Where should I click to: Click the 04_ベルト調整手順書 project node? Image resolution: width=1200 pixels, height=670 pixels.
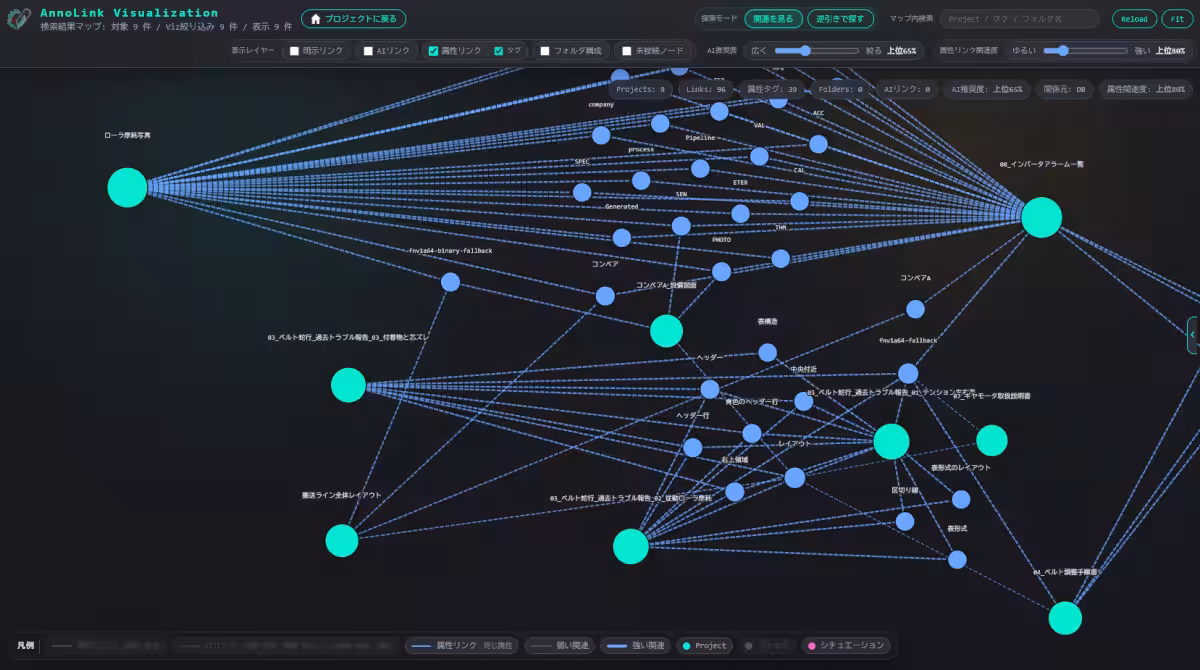(1065, 618)
